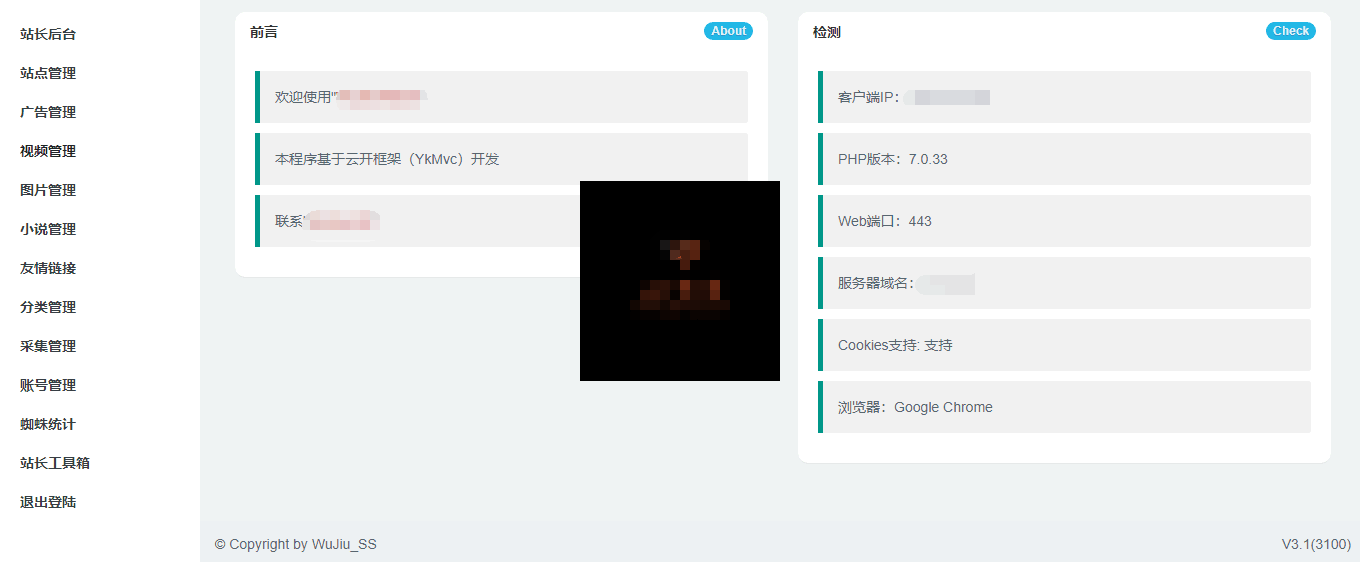The width and height of the screenshot is (1360, 562).
Task: Click the Copyright by WuJiu_SS footer text
Action: tap(296, 544)
